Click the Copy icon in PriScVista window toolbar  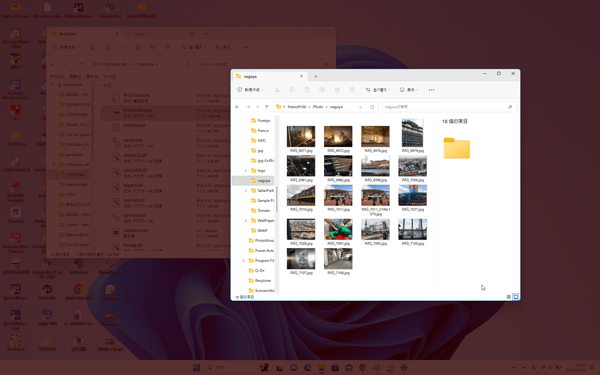tap(108, 47)
